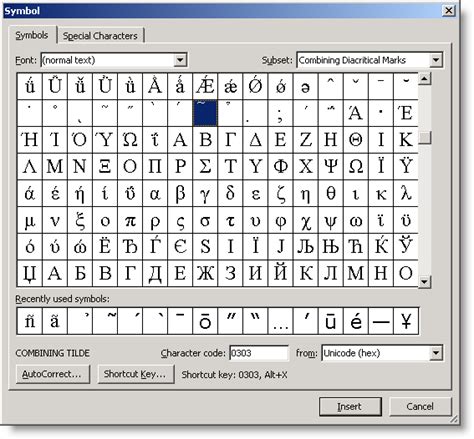Select the Greek small theta θ
Screen dimensions: 474x439
[331, 193]
